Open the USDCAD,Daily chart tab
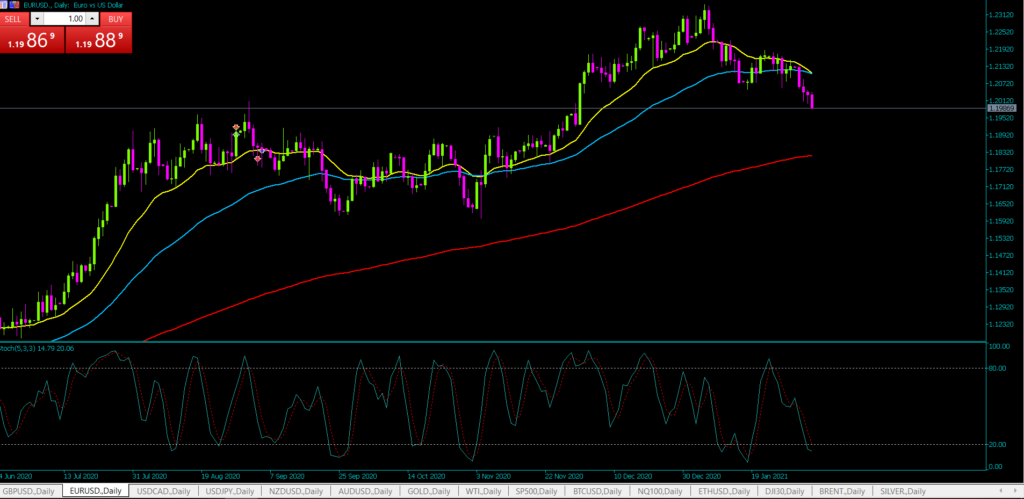The width and height of the screenshot is (1024, 499). coord(165,491)
